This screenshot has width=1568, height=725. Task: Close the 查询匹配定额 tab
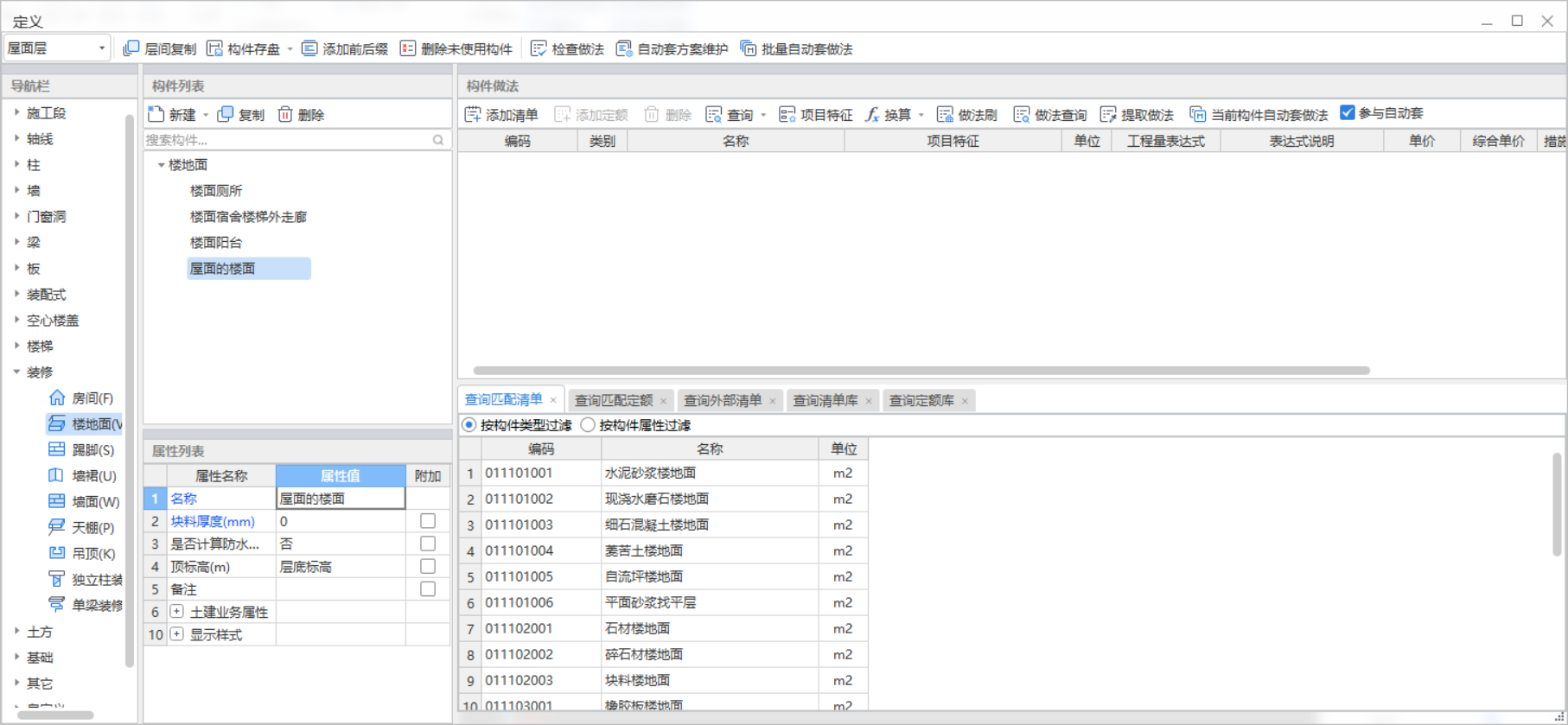[x=664, y=401]
